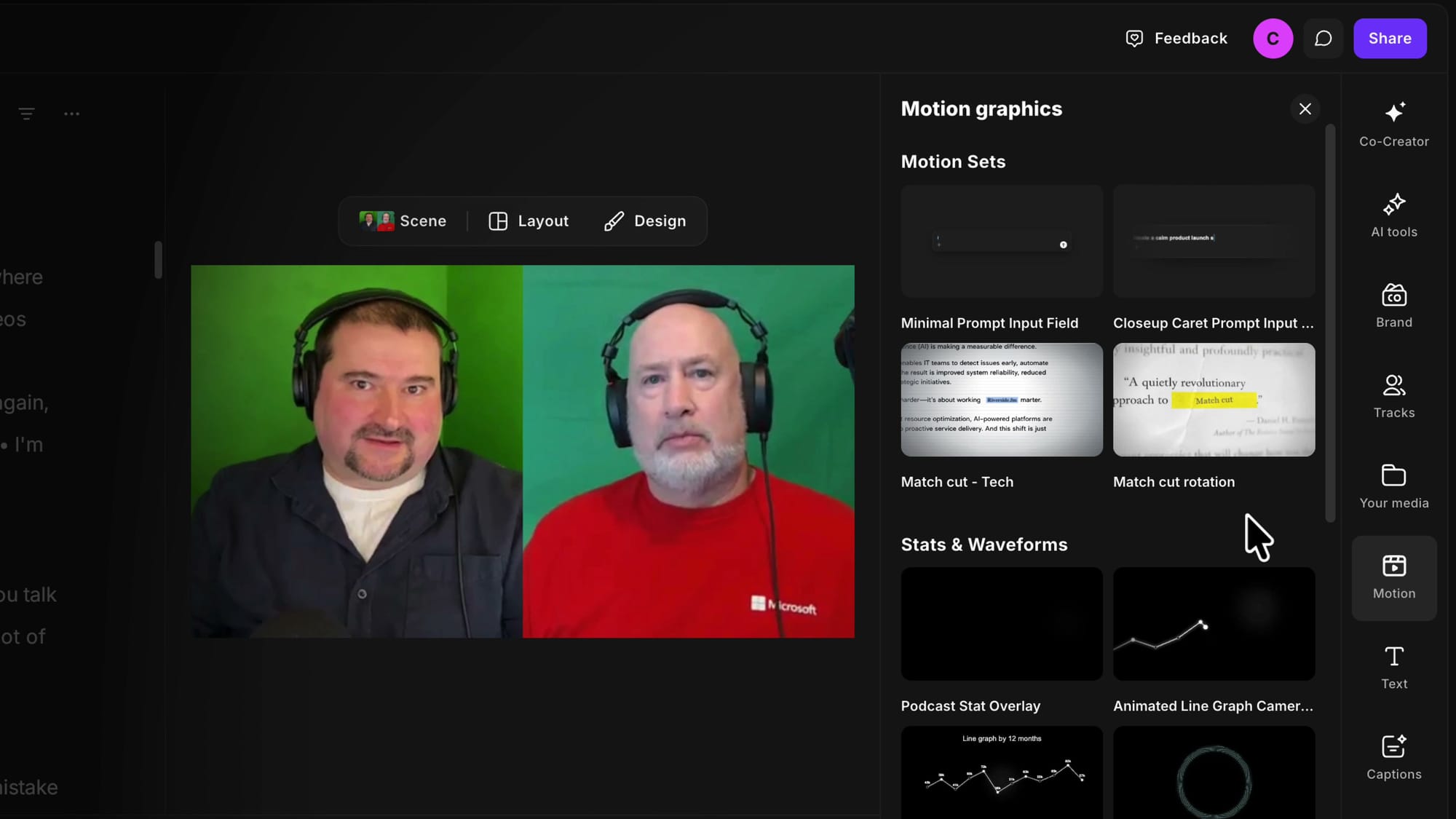Close the Motion graphics panel

(x=1305, y=109)
